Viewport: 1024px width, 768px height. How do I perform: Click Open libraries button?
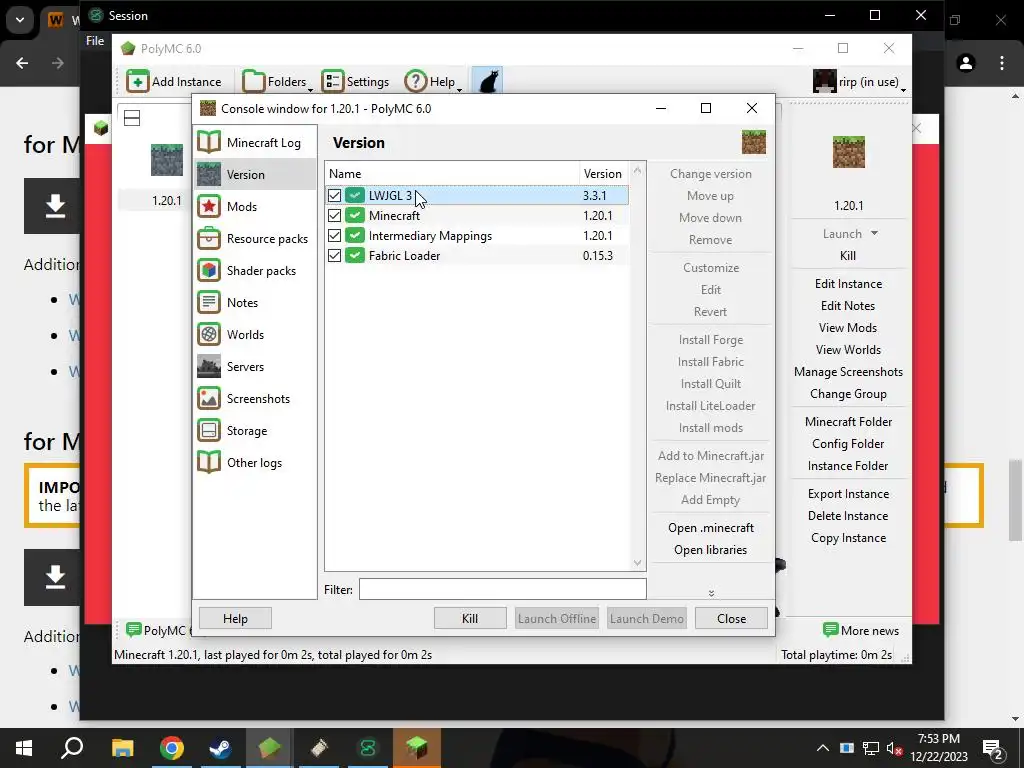click(x=711, y=550)
